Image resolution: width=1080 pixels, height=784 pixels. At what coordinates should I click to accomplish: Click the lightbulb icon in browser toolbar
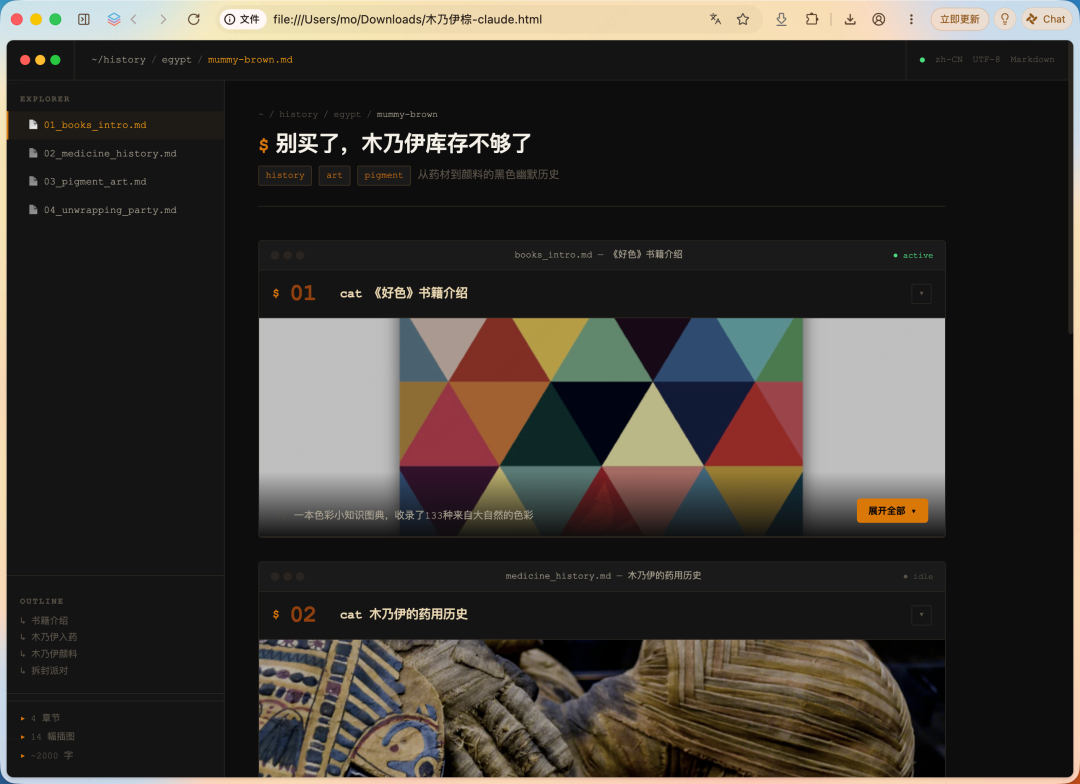[x=1005, y=19]
